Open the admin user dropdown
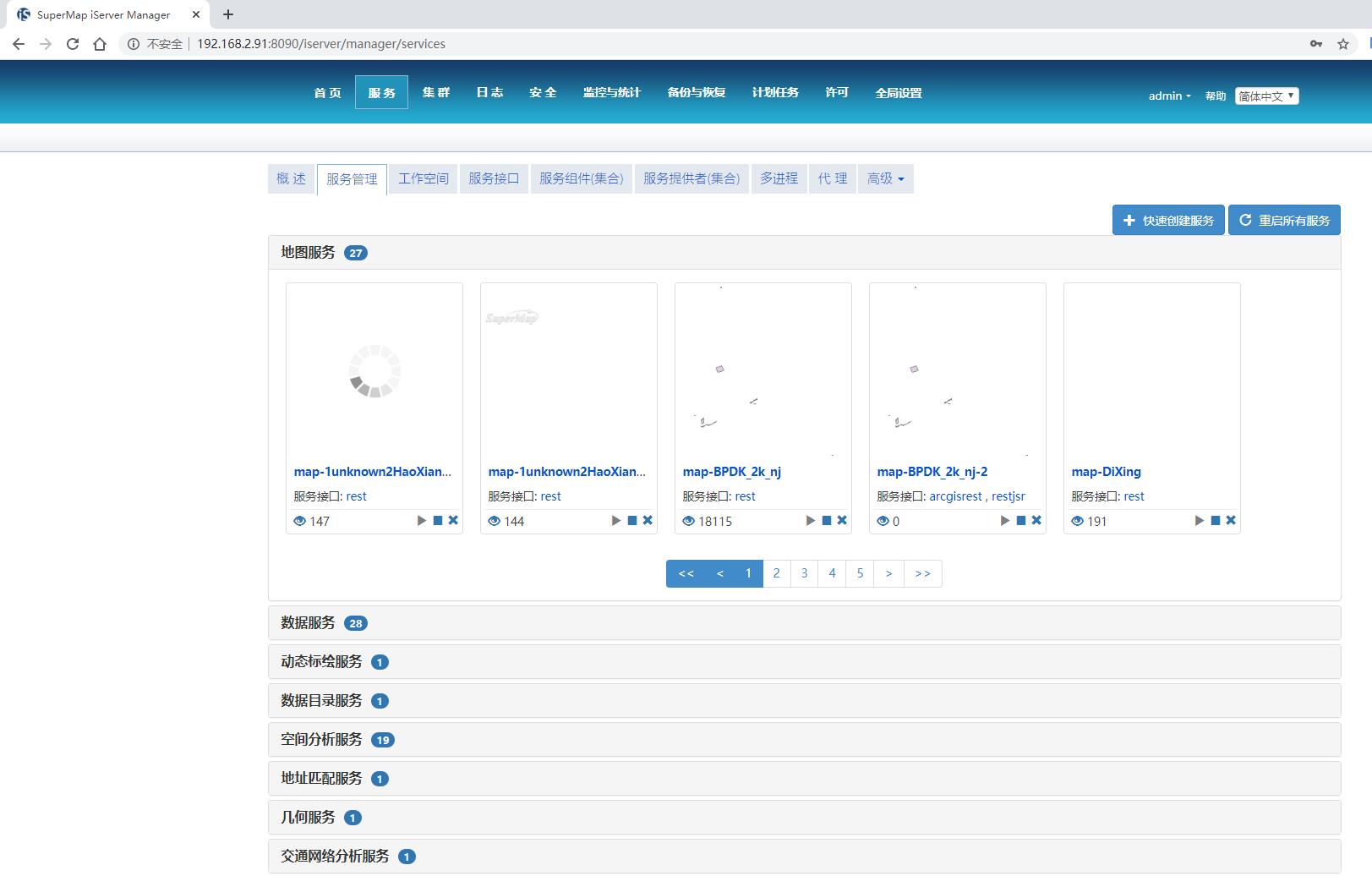The image size is (1372, 876). tap(1169, 96)
